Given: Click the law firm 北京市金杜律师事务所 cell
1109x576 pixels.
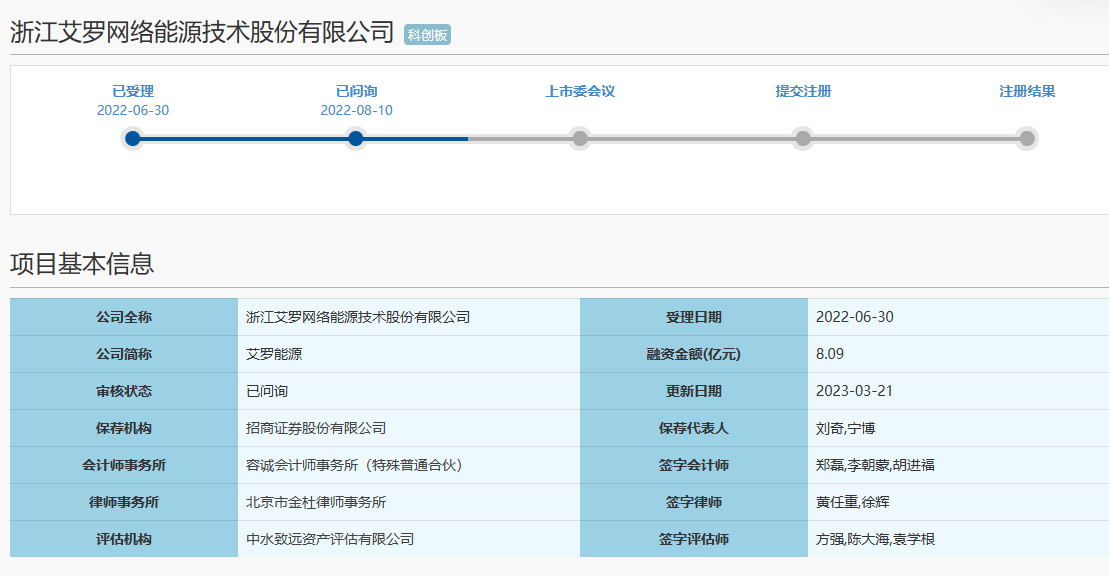Looking at the screenshot, I should 316,502.
